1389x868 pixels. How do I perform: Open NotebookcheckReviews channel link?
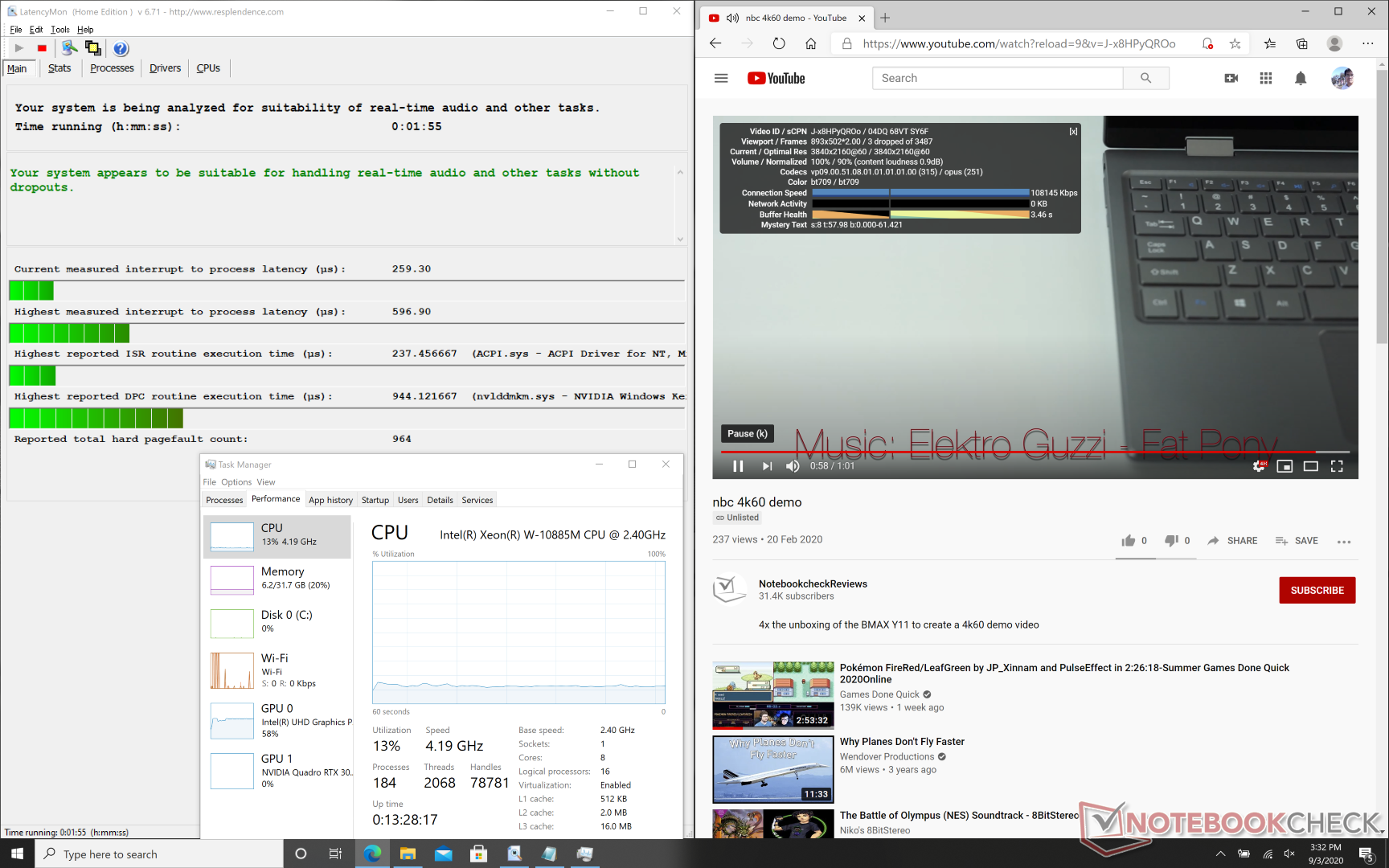[x=813, y=584]
